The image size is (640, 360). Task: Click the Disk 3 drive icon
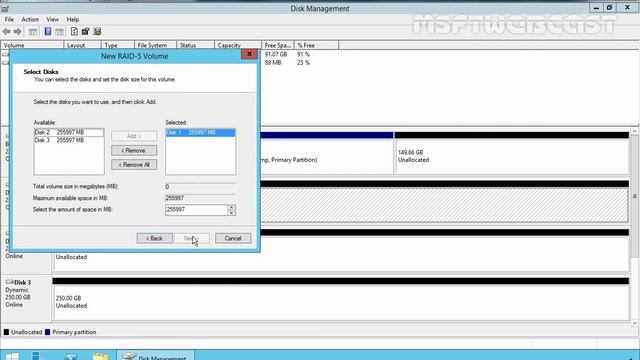pyautogui.click(x=9, y=282)
